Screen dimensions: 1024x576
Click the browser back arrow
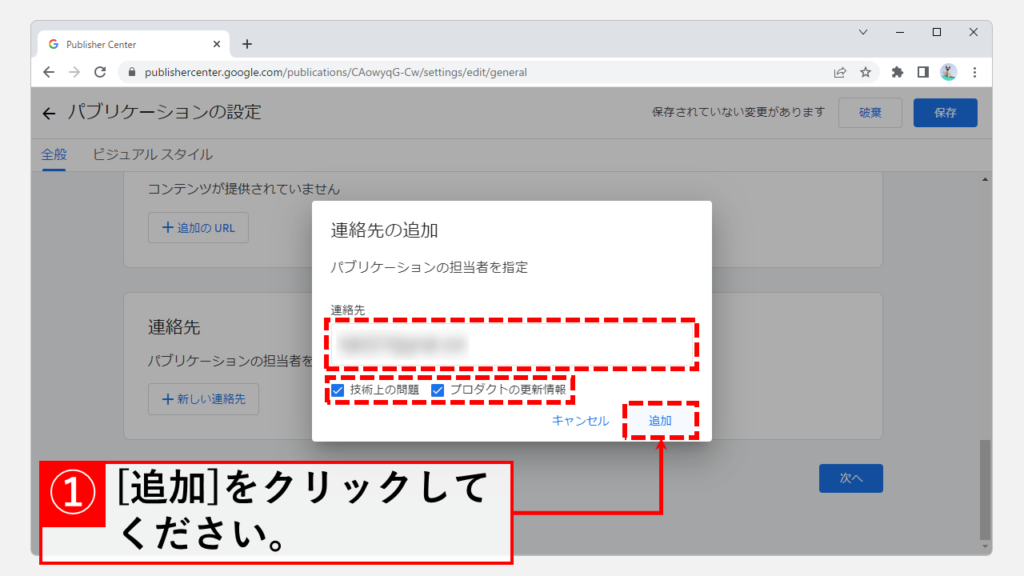tap(49, 72)
